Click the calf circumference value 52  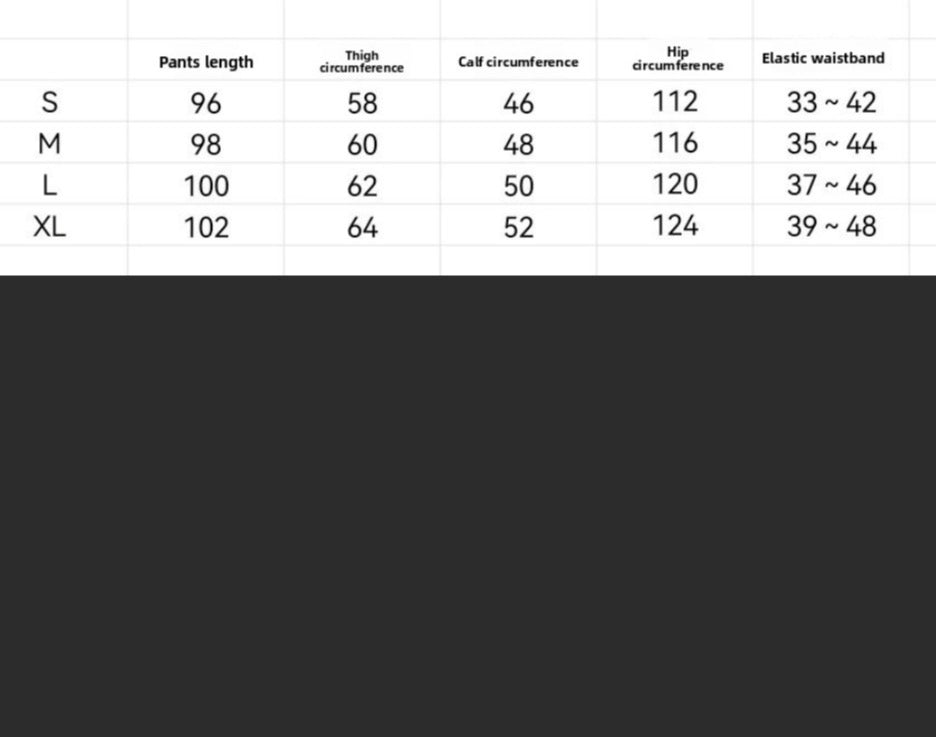point(518,227)
